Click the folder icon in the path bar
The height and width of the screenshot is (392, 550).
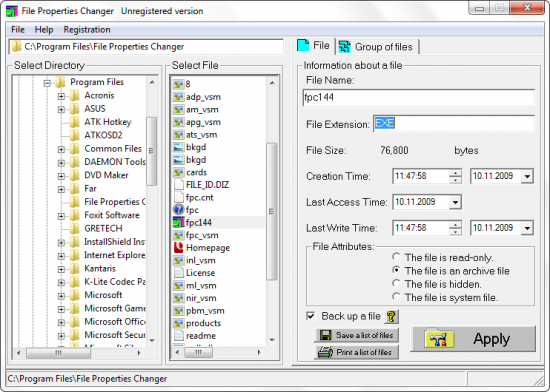tap(16, 47)
